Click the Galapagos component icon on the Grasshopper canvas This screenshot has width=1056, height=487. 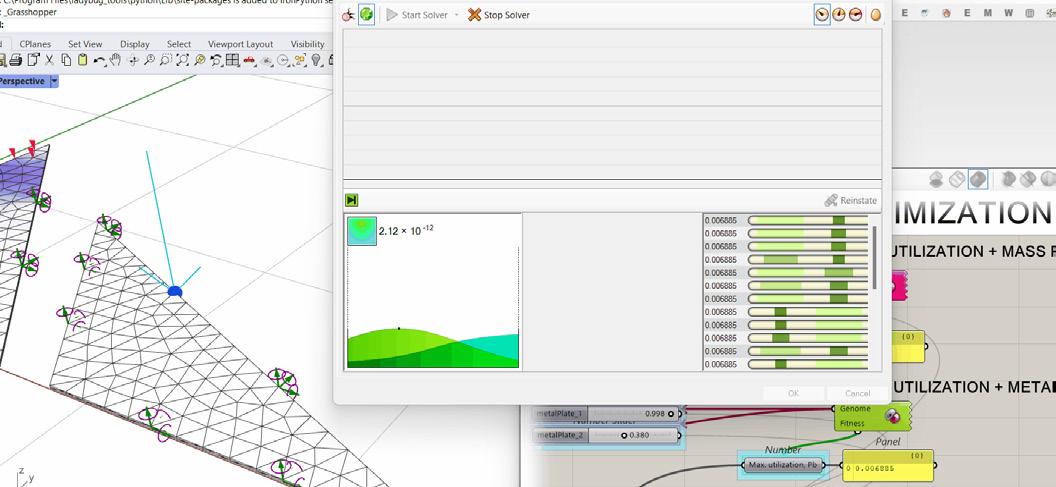pos(893,416)
